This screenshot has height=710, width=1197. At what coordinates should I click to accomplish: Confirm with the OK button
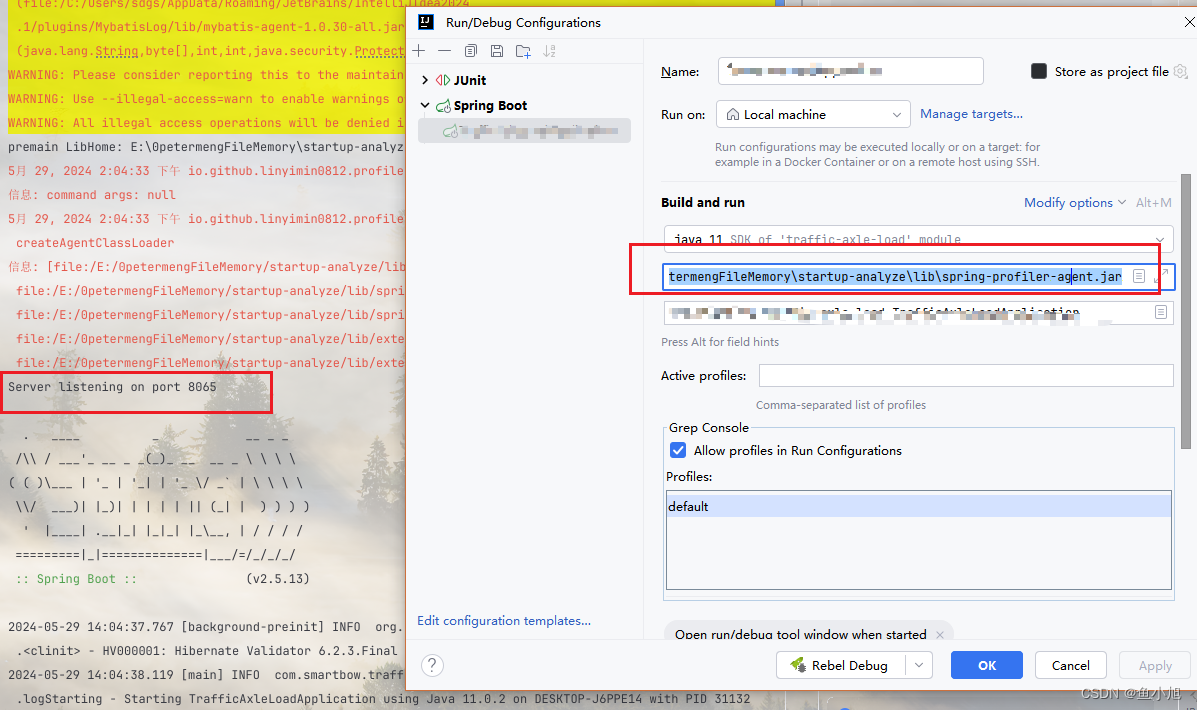pos(986,665)
